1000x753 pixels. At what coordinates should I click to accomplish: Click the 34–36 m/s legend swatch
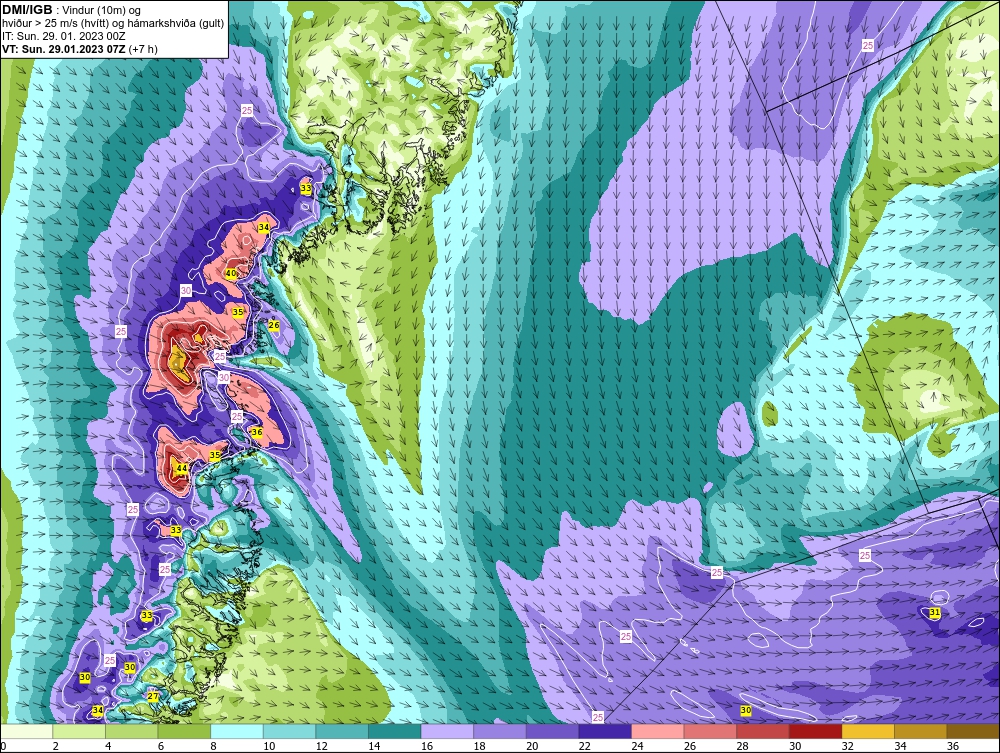pos(921,731)
